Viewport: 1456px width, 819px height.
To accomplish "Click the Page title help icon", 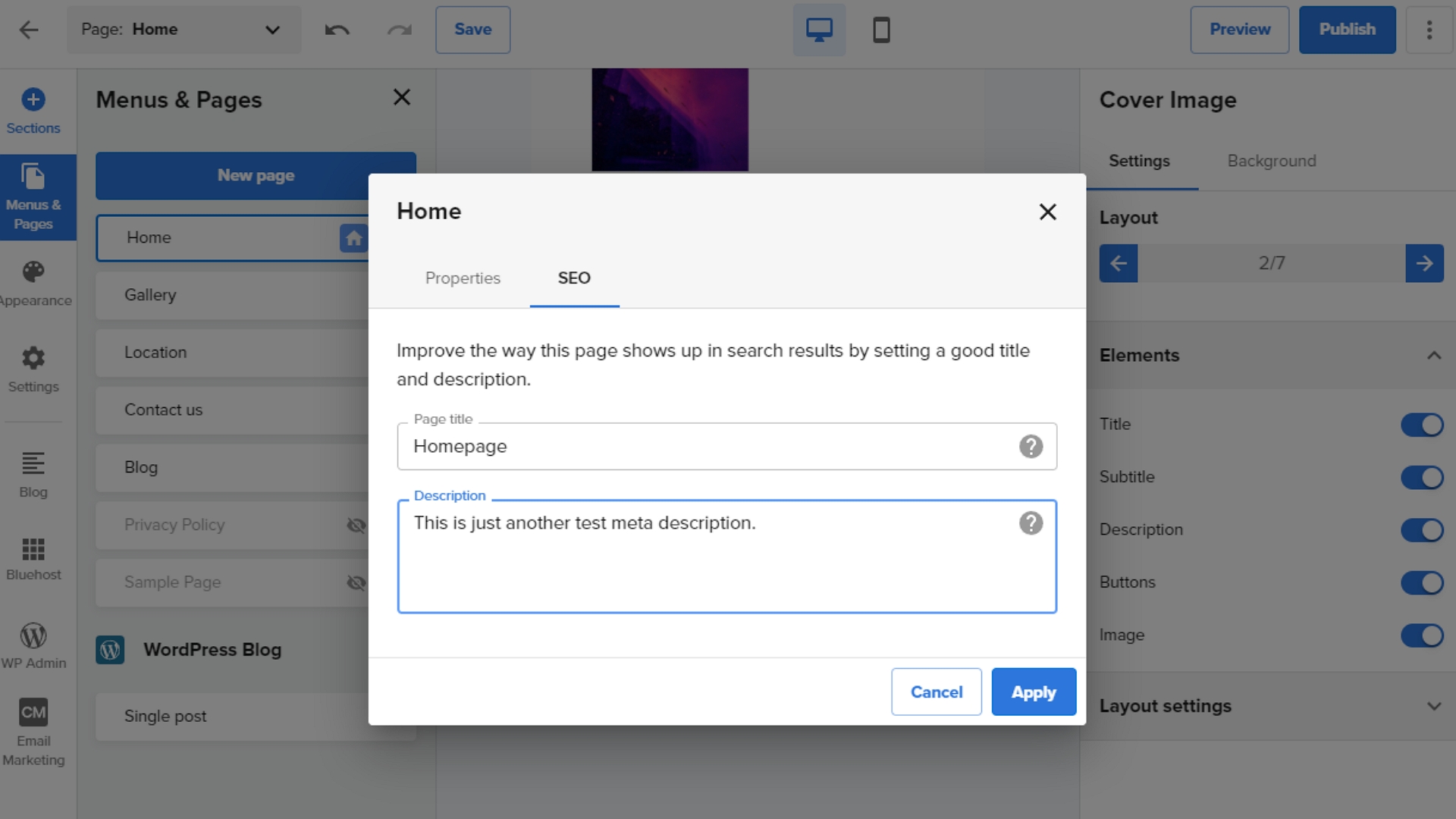I will coord(1031,447).
